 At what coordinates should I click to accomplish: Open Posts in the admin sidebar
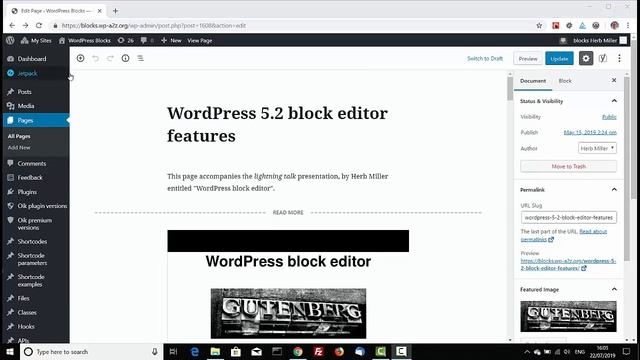pyautogui.click(x=24, y=92)
